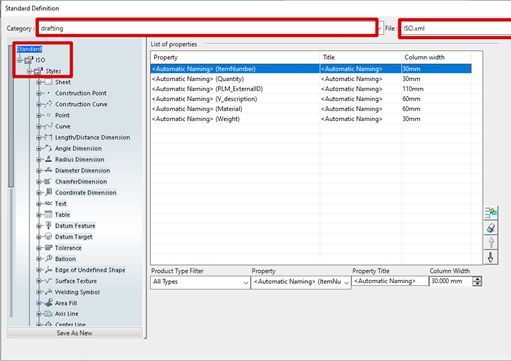Click the ChamferDimension icon

click(48, 181)
